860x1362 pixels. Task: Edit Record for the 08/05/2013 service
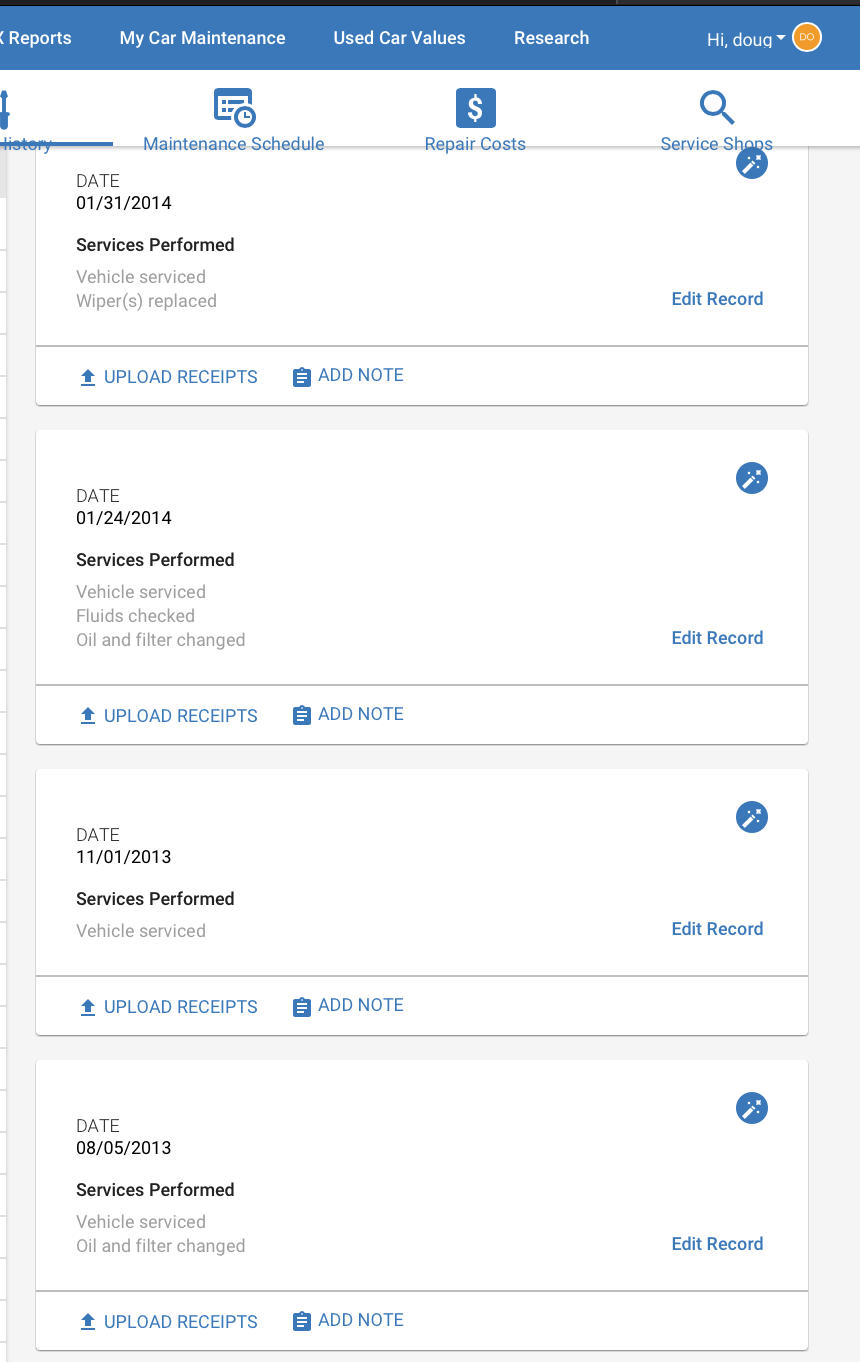point(717,1244)
